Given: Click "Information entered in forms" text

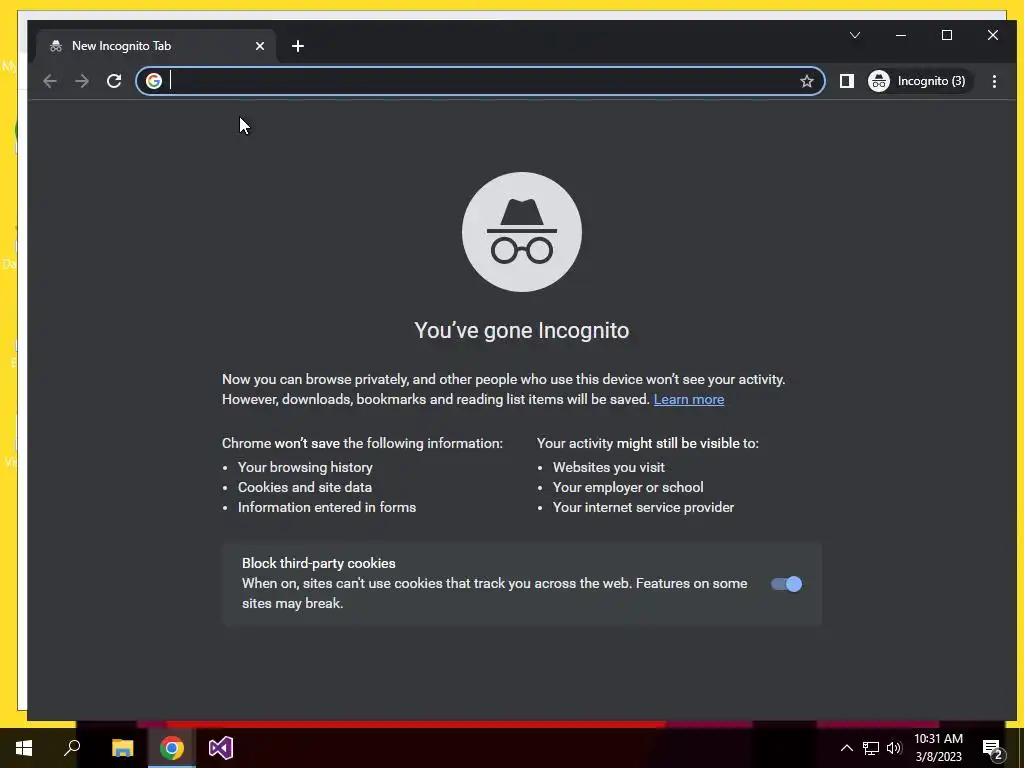Looking at the screenshot, I should pyautogui.click(x=327, y=507).
